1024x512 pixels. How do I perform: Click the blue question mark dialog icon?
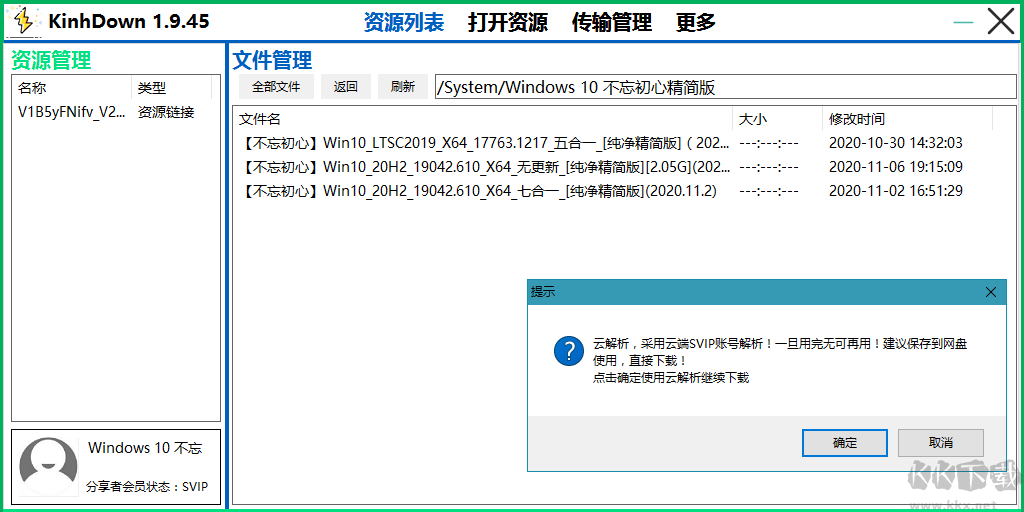click(569, 350)
